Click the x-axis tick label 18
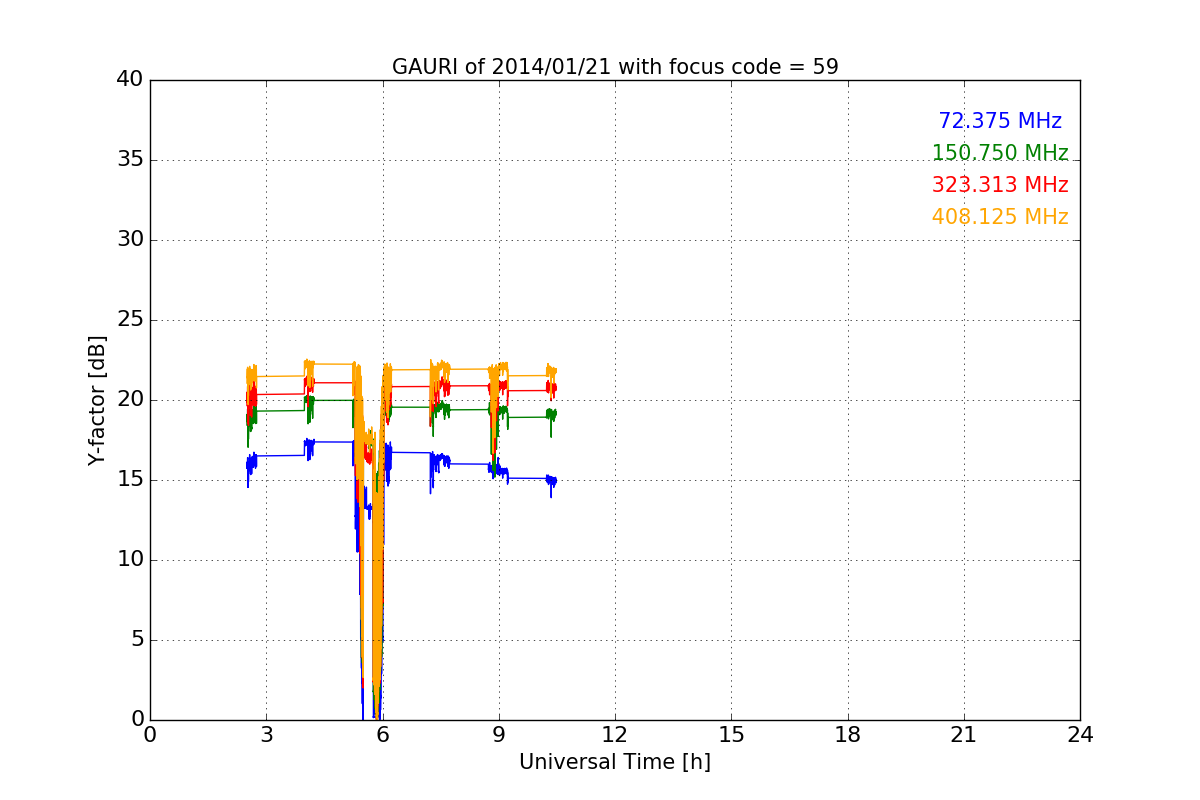1200x800 pixels. click(848, 735)
